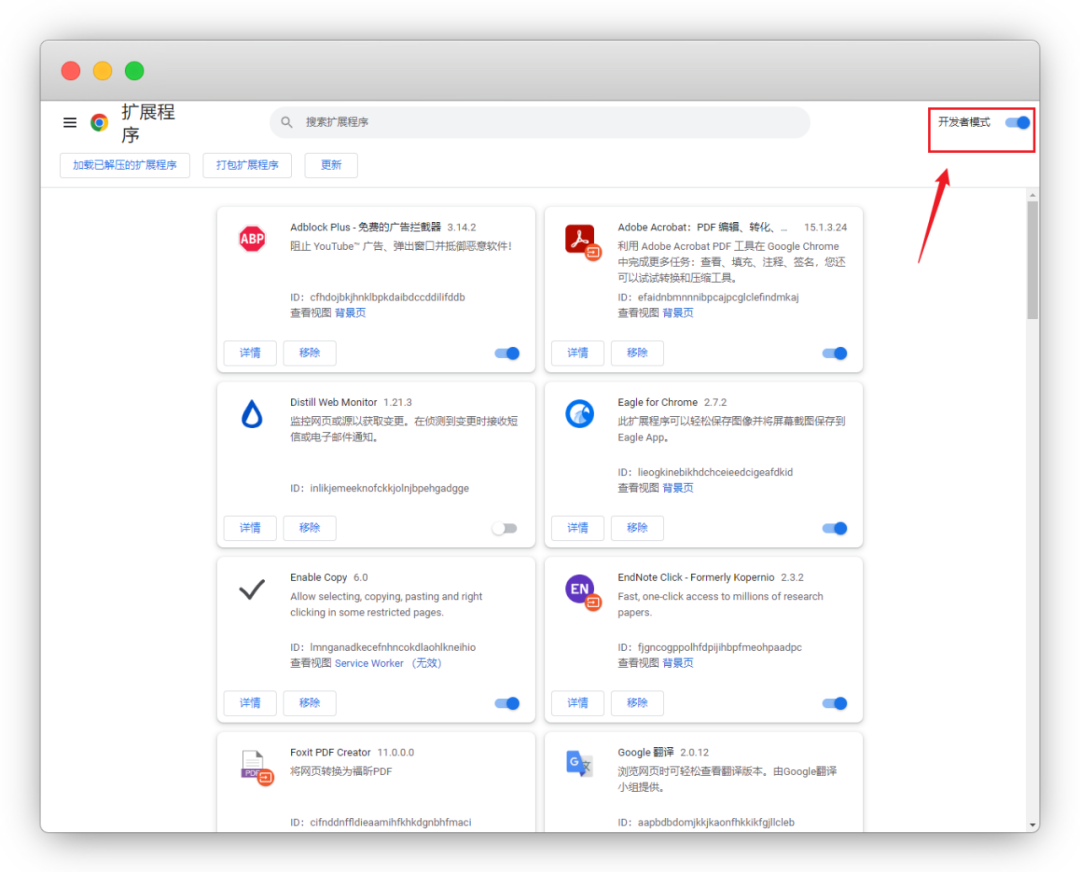Disable the Adobe Acrobat extension toggle

pos(835,353)
